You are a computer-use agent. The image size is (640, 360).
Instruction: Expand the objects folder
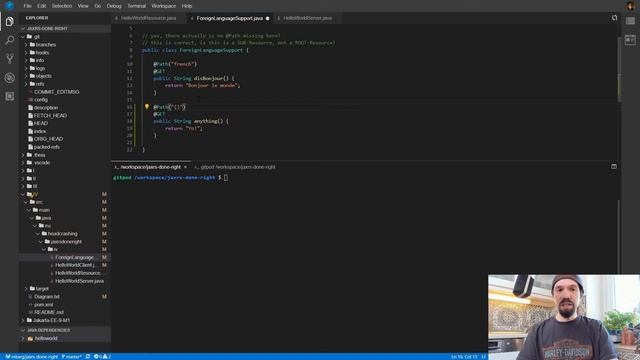pyautogui.click(x=26, y=76)
